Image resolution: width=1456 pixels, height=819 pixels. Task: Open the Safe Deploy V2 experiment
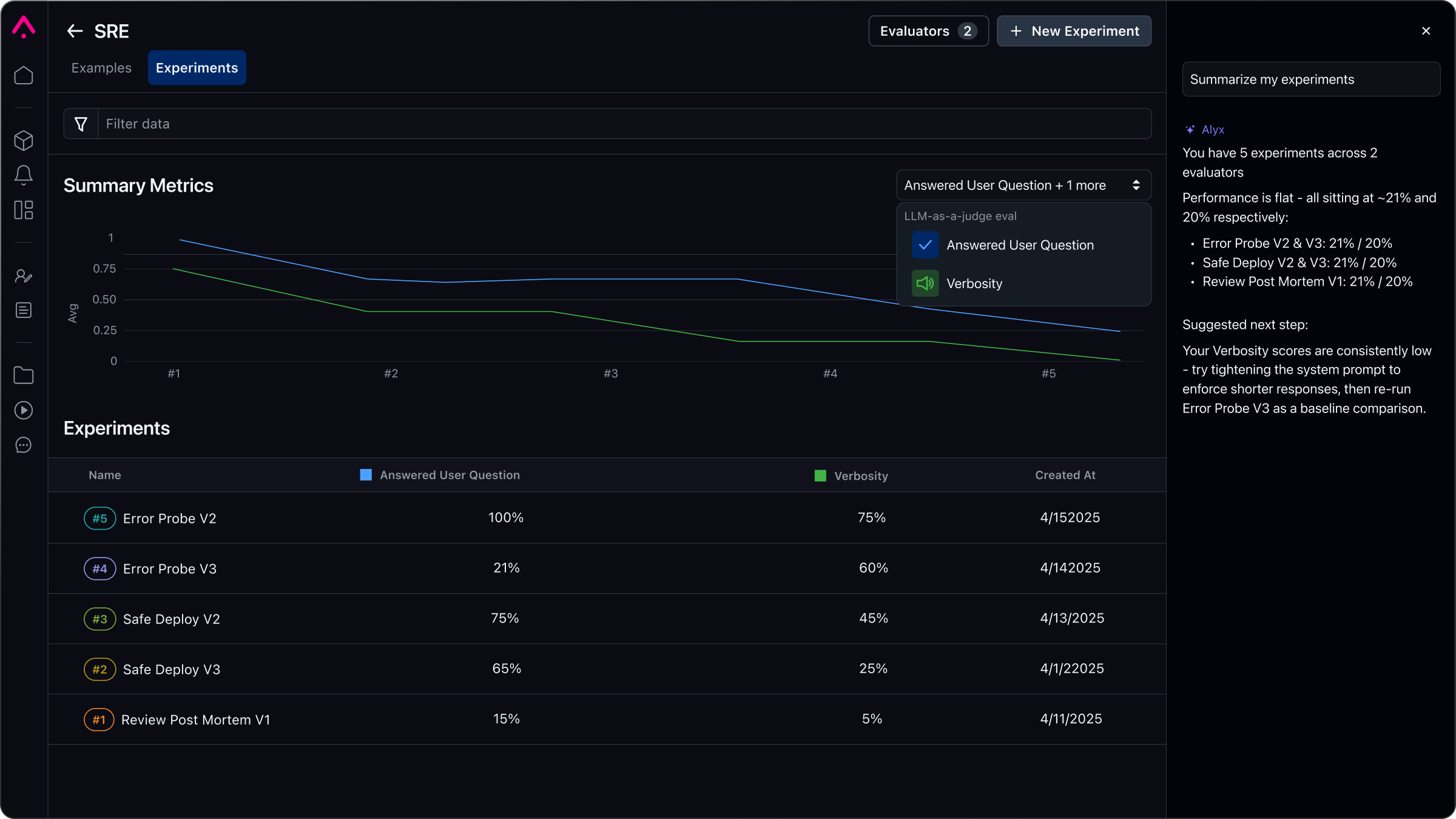click(x=171, y=619)
